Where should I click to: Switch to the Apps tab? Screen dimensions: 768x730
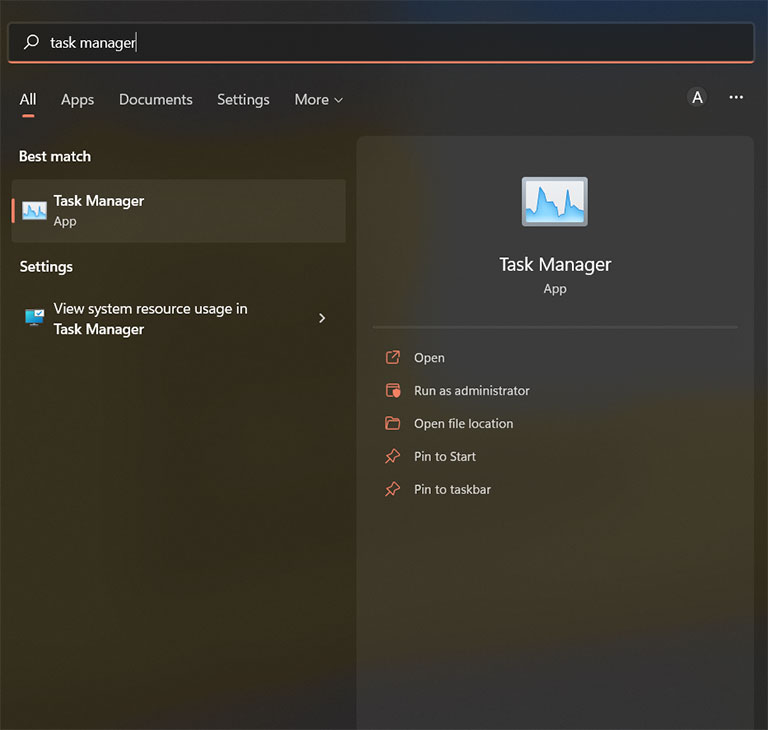(77, 99)
